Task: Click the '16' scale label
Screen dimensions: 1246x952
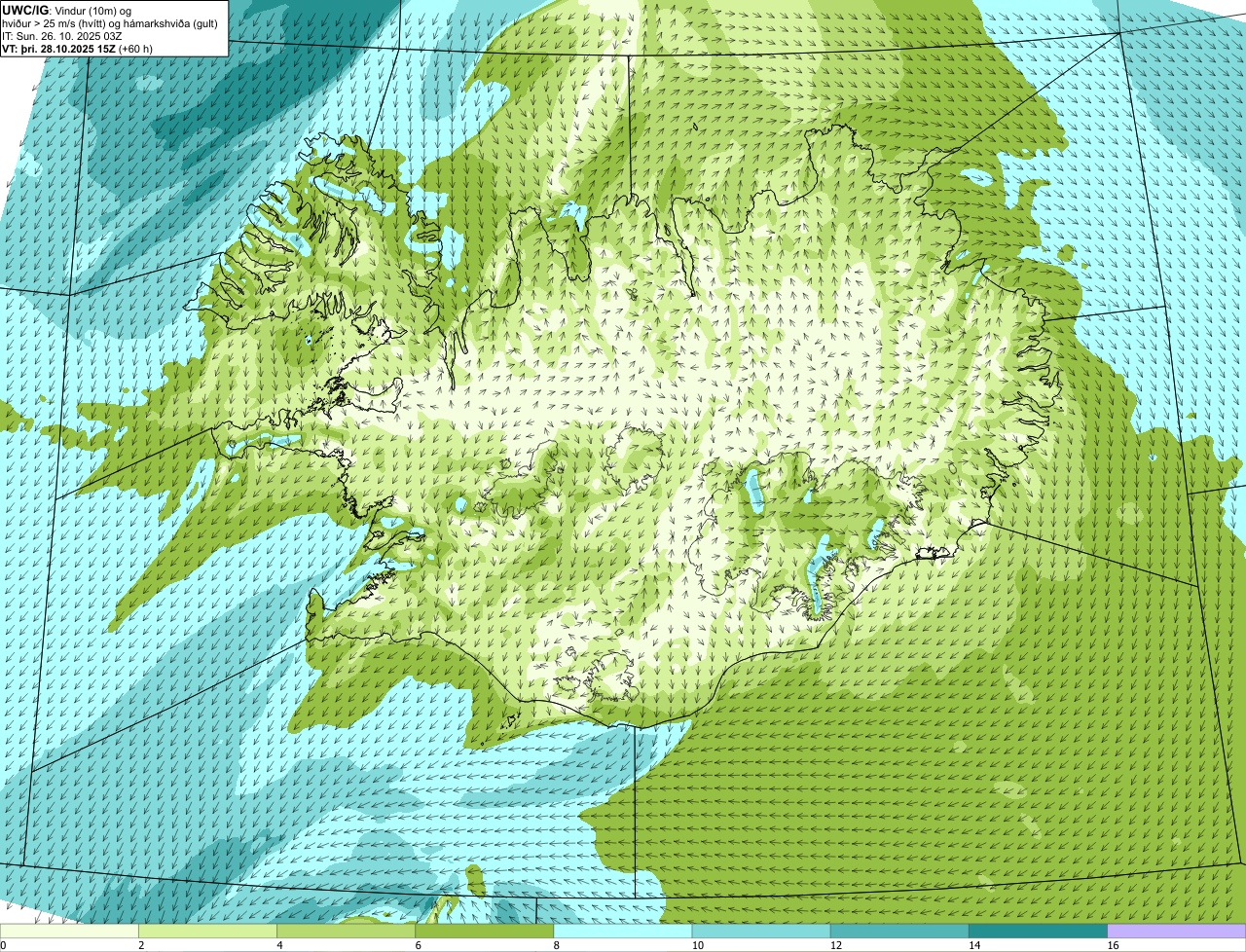Action: (x=1113, y=945)
